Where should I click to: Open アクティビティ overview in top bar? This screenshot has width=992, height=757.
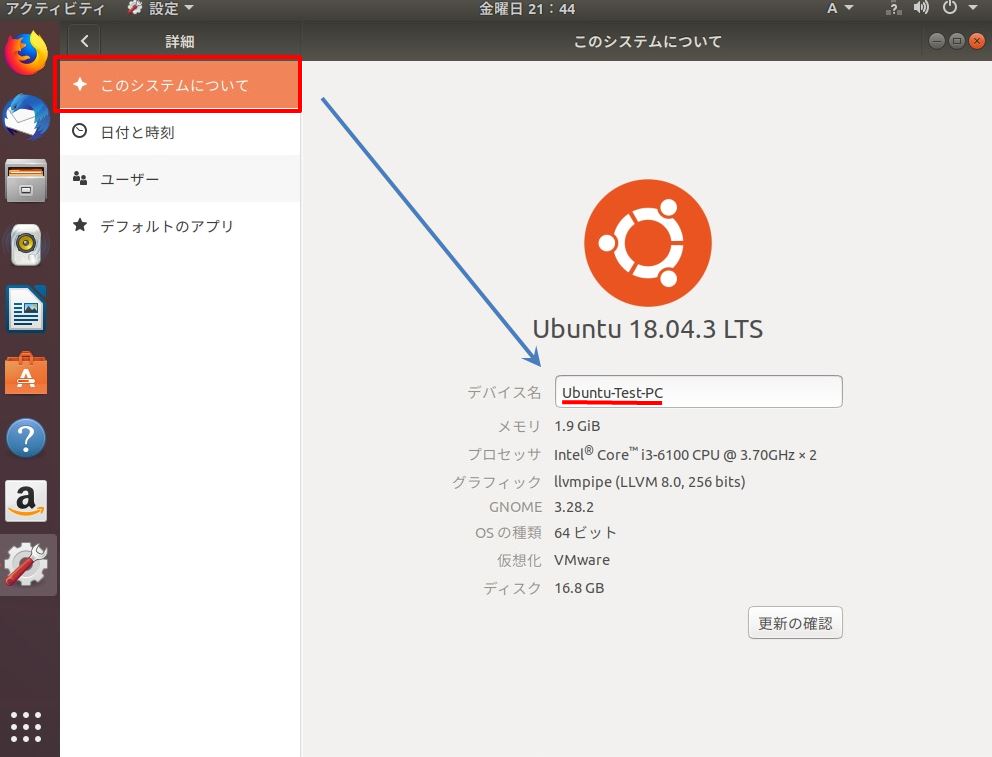tap(55, 9)
